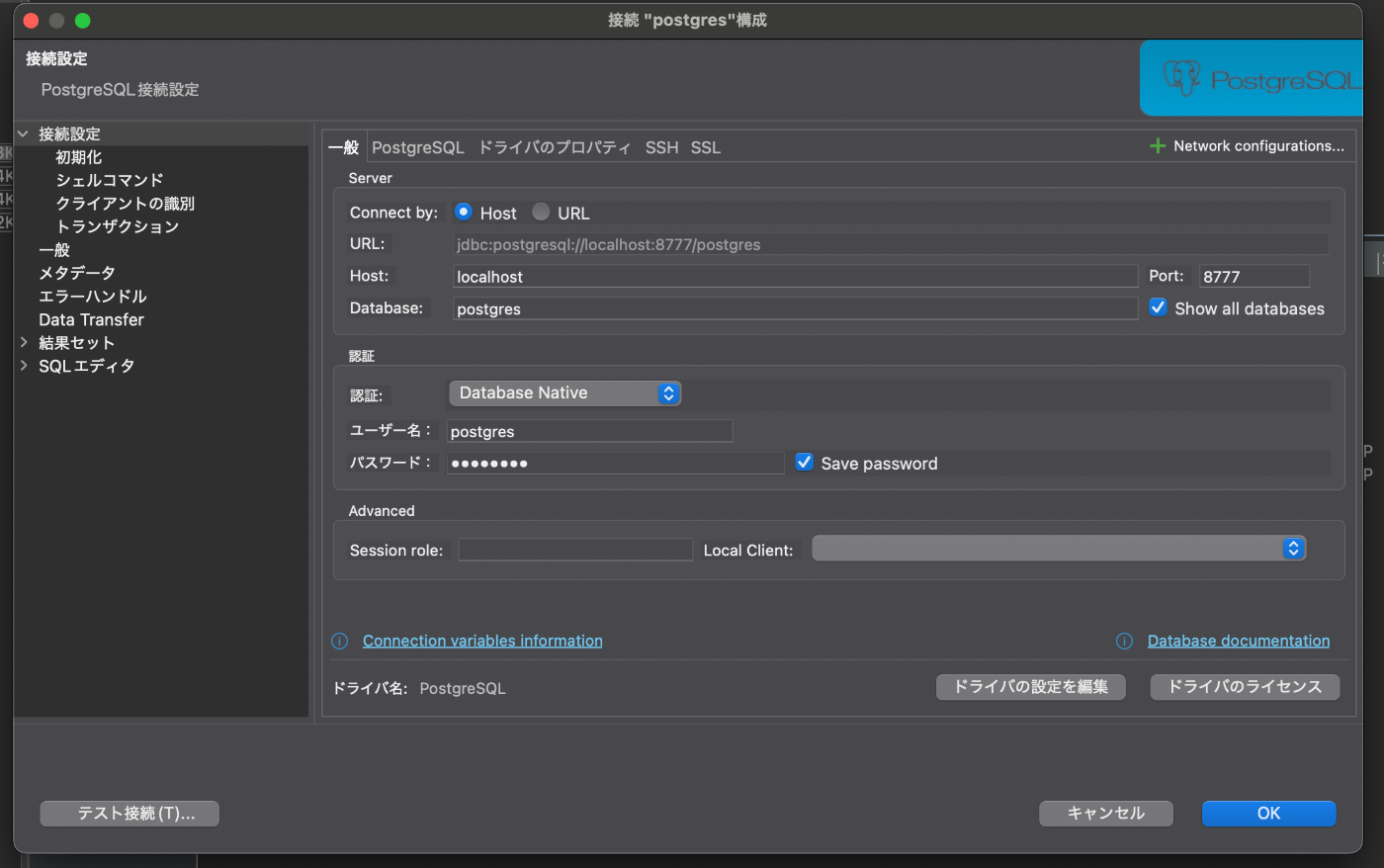Select SQLエディタ tree item label

[x=87, y=366]
